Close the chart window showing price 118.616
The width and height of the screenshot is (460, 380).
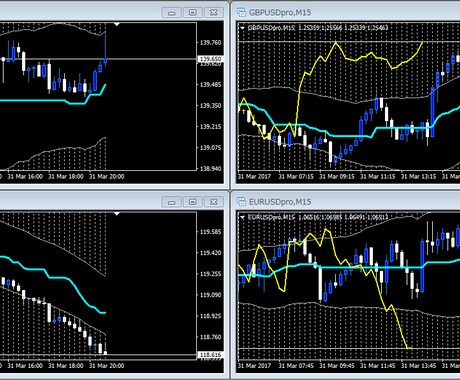click(x=214, y=202)
